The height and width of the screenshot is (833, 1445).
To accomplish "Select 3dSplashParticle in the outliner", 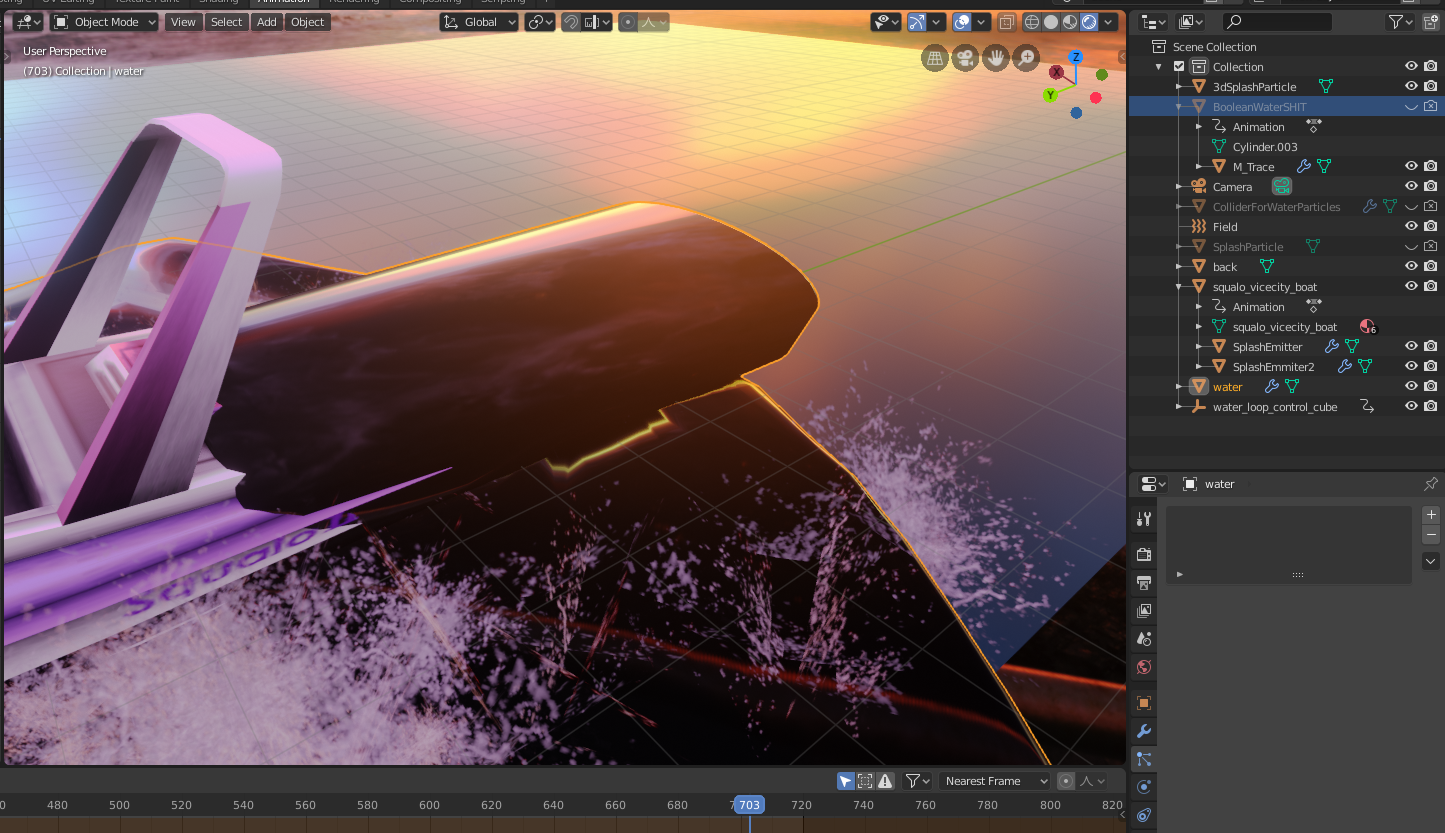I will tap(1254, 87).
